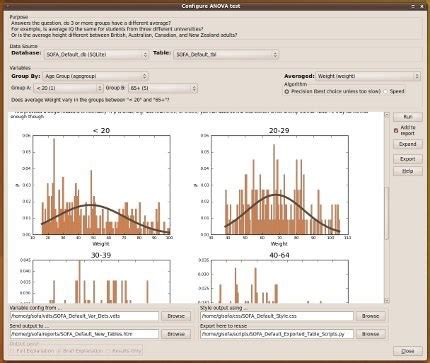Browse for the send output report file
430x363 pixels.
(x=176, y=334)
